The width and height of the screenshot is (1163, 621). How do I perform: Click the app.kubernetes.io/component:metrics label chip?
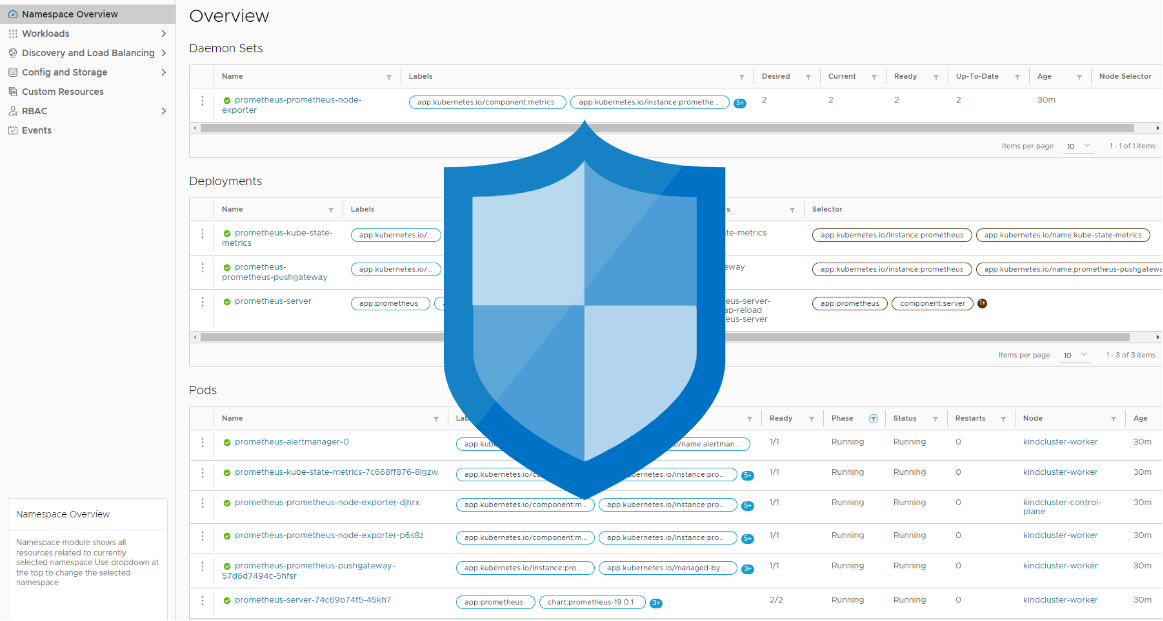487,102
